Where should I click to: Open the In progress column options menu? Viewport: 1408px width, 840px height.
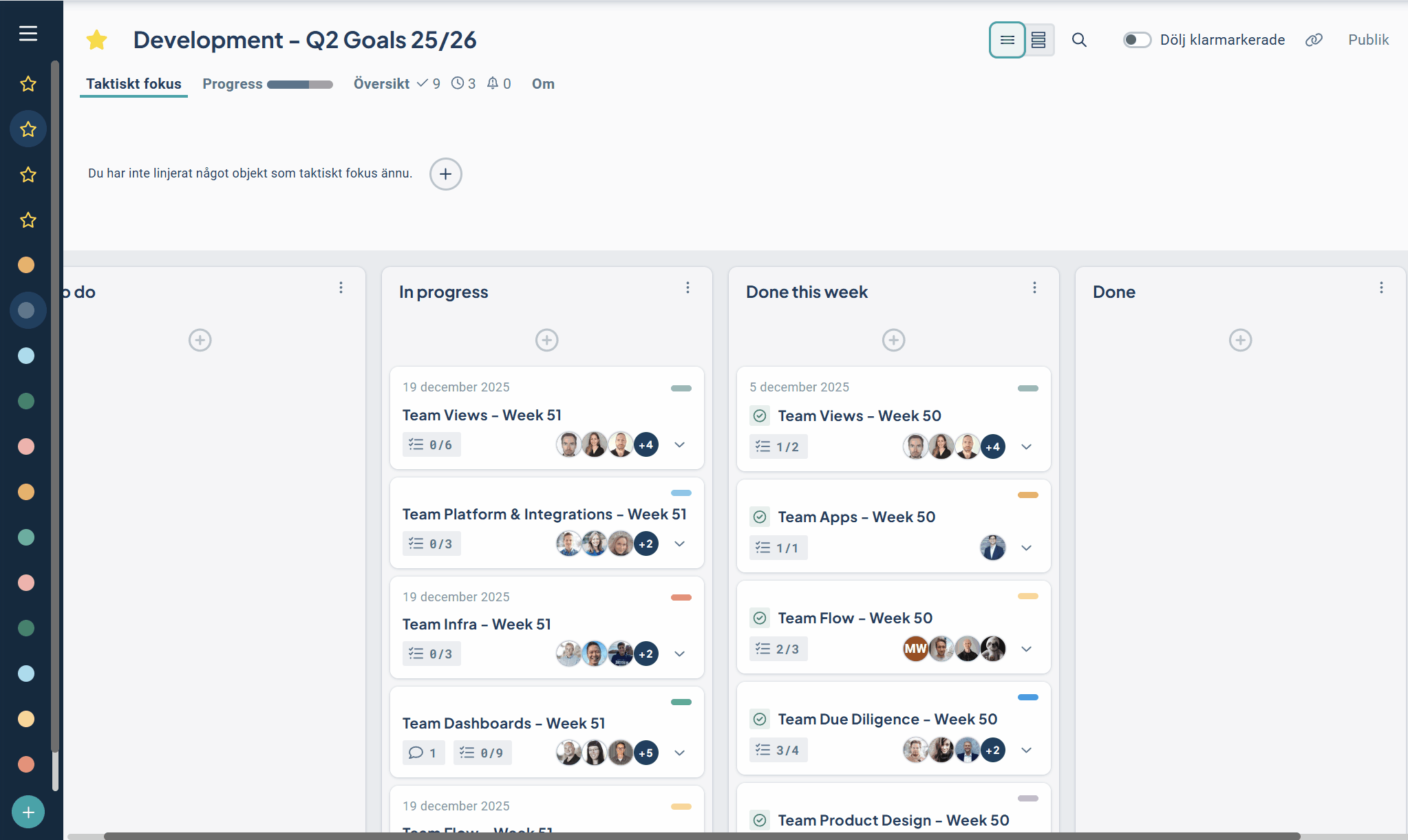click(x=687, y=288)
